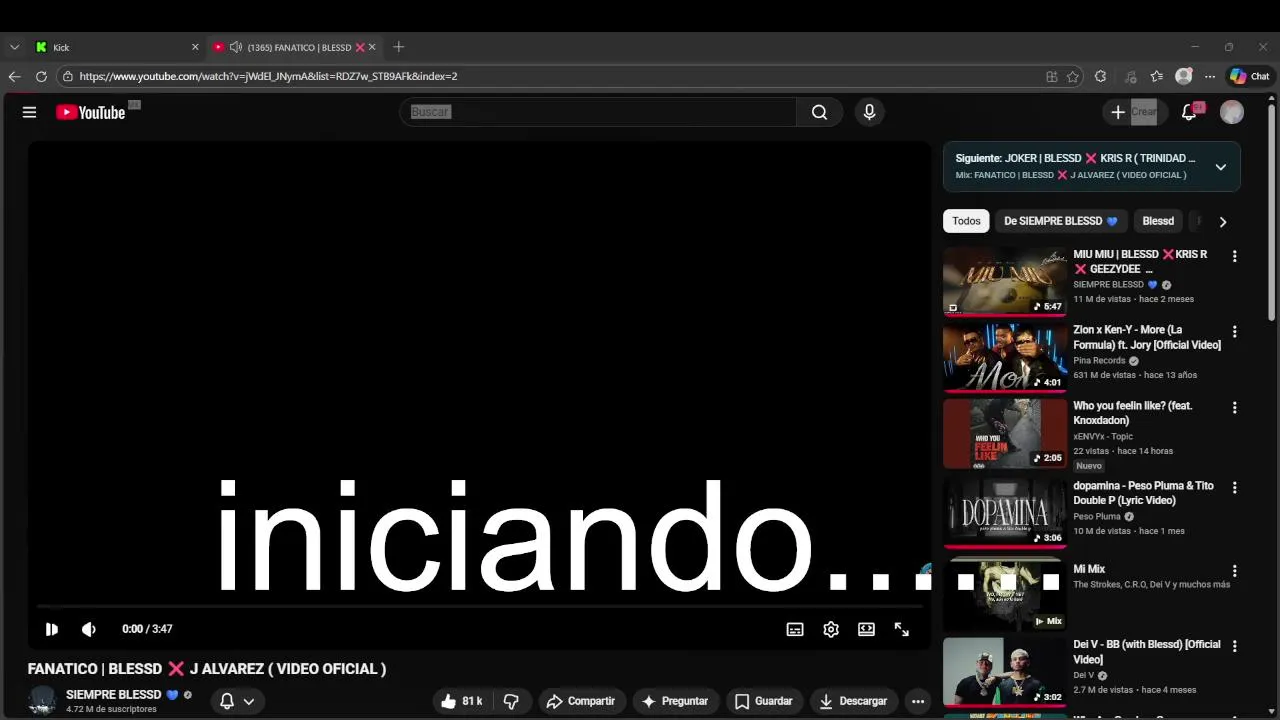
Task: Open YouTube notifications bell
Action: click(1189, 112)
